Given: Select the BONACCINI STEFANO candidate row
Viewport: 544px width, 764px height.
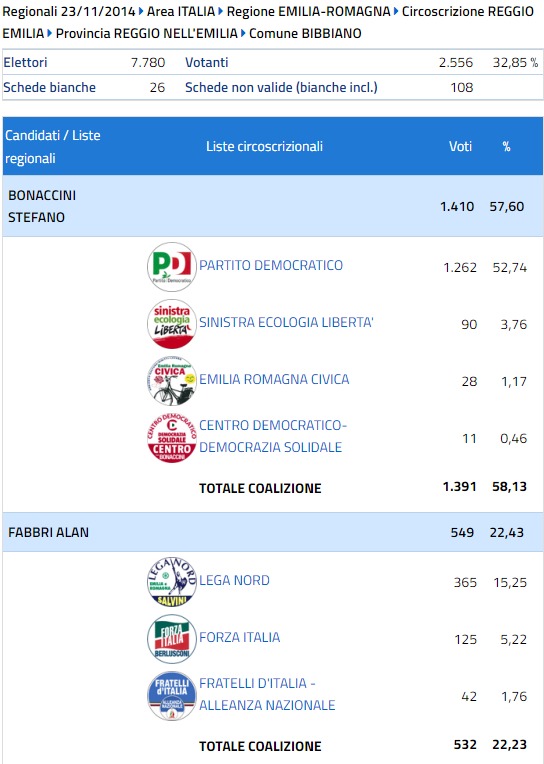Looking at the screenshot, I should pos(273,206).
